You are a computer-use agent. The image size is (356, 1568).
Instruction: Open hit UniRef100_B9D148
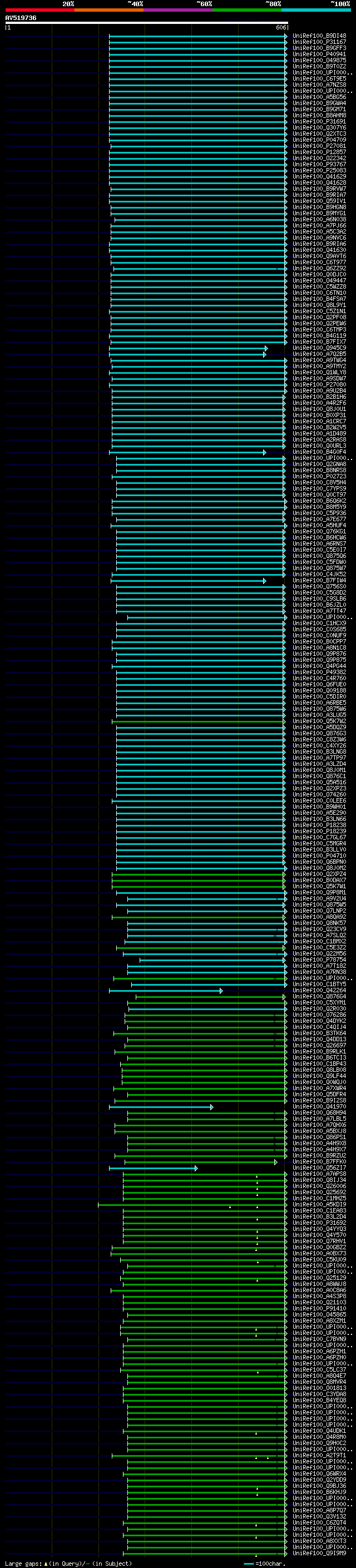click(319, 36)
